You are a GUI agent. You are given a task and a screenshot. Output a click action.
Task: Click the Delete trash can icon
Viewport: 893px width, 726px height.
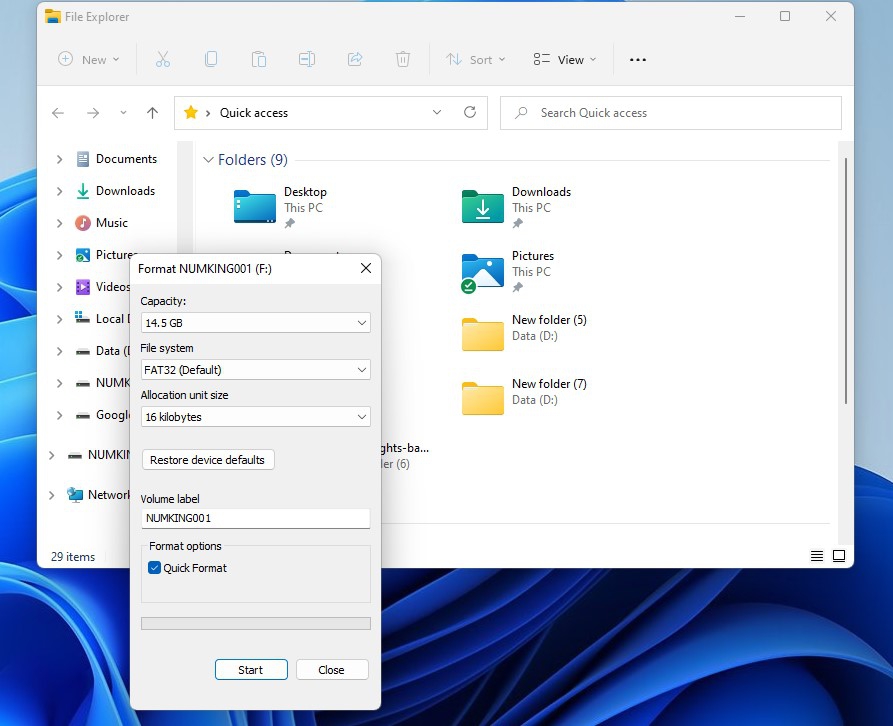pyautogui.click(x=403, y=59)
